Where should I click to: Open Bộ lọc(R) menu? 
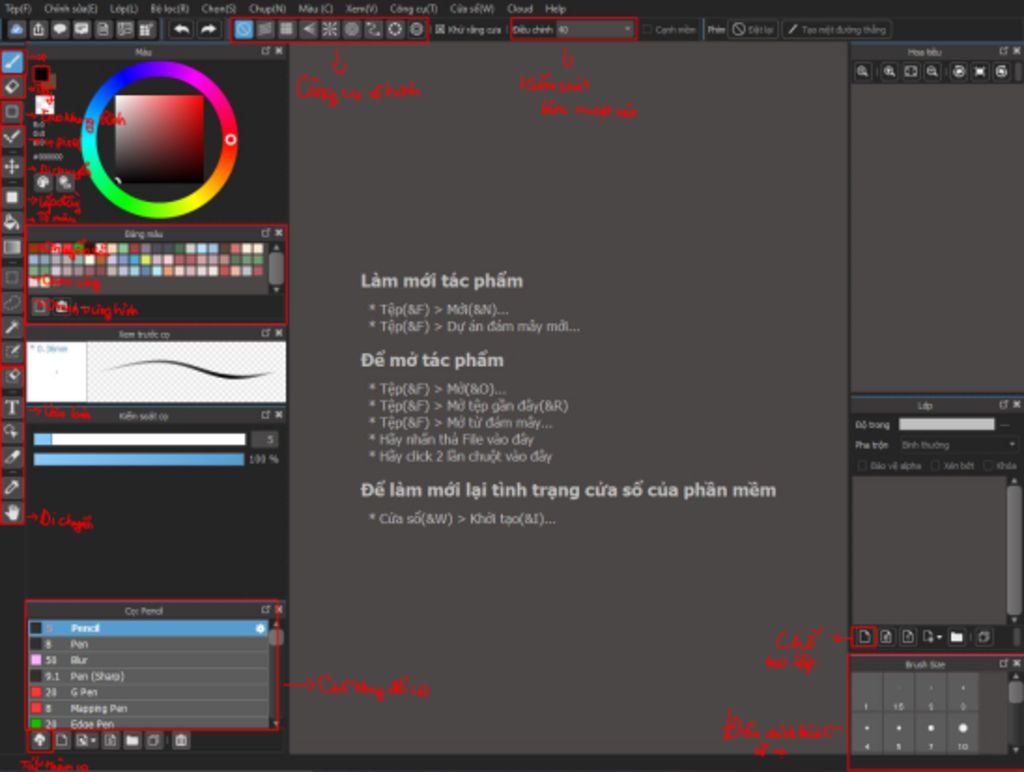[x=169, y=8]
